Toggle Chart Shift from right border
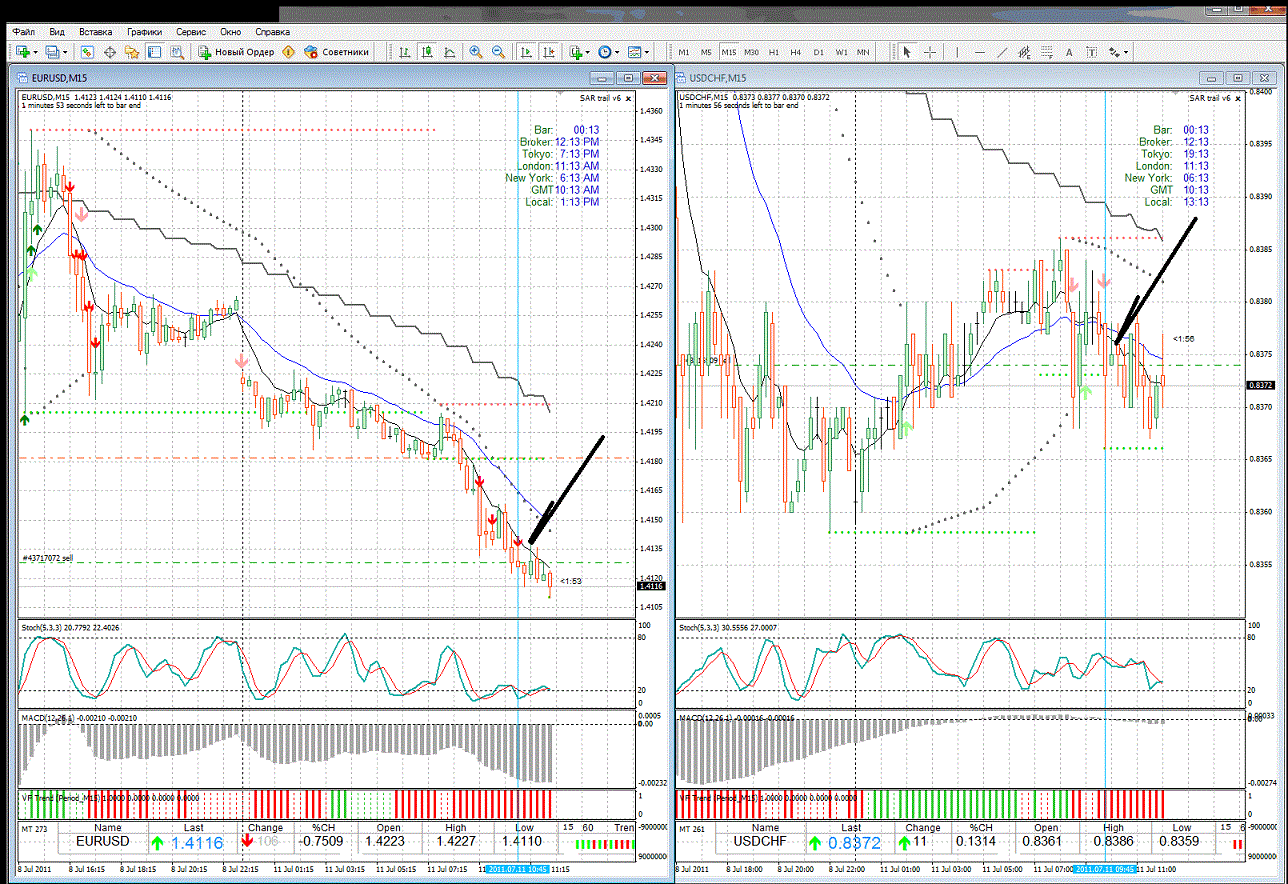Viewport: 1288px width, 884px height. click(x=549, y=51)
